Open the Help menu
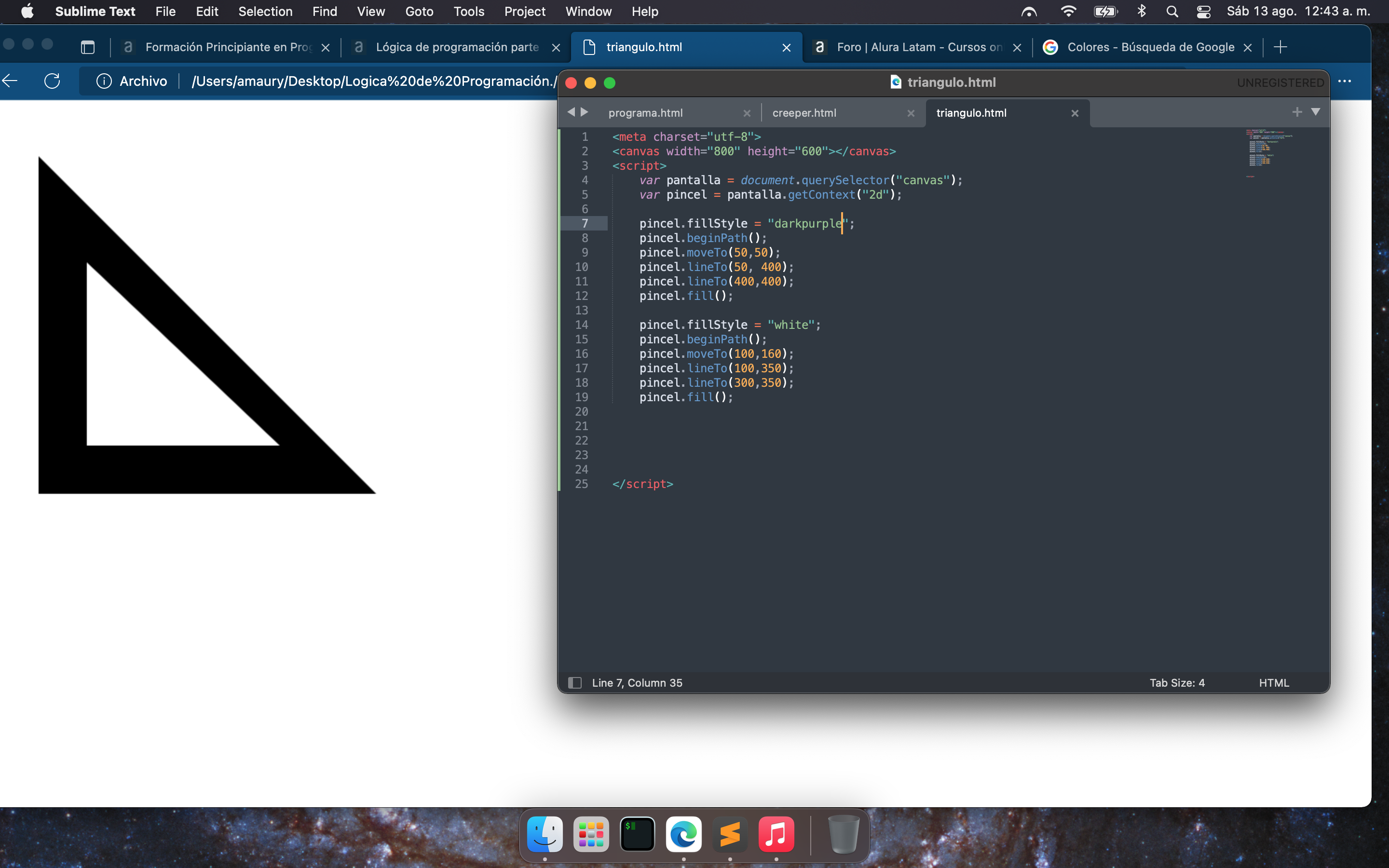The image size is (1389, 868). point(644,12)
